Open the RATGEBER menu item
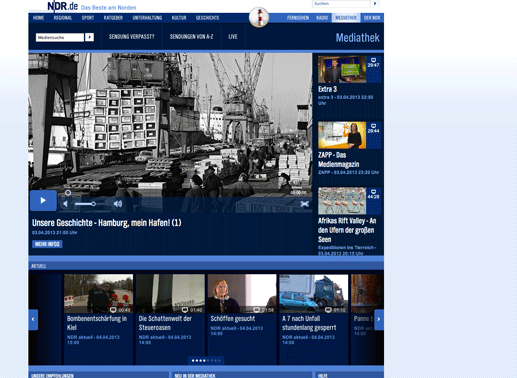The height and width of the screenshot is (378, 517). click(x=113, y=18)
